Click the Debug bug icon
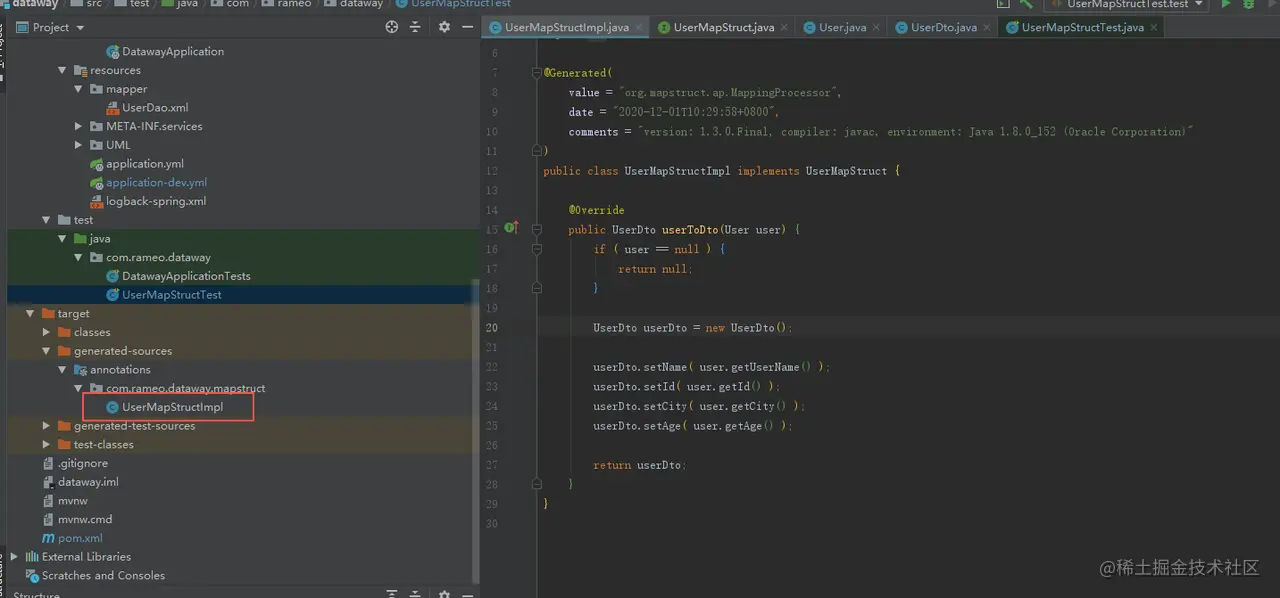The width and height of the screenshot is (1280, 598). [x=1249, y=5]
